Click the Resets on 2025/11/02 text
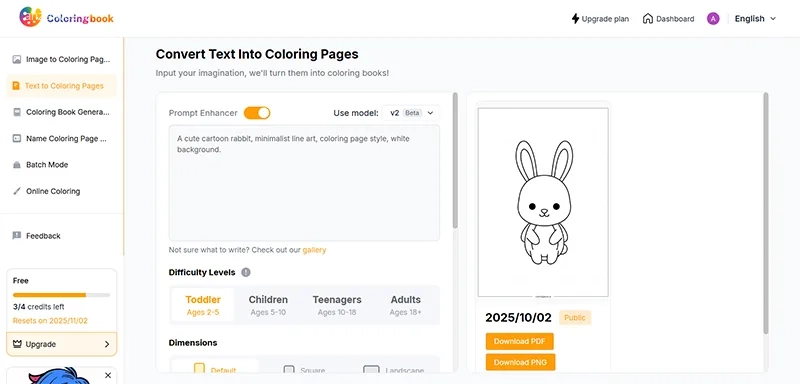 coord(51,321)
